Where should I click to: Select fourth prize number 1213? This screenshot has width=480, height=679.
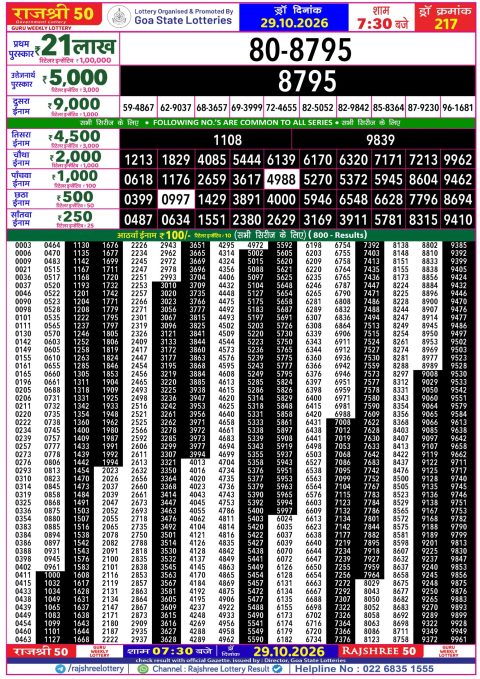pos(138,160)
